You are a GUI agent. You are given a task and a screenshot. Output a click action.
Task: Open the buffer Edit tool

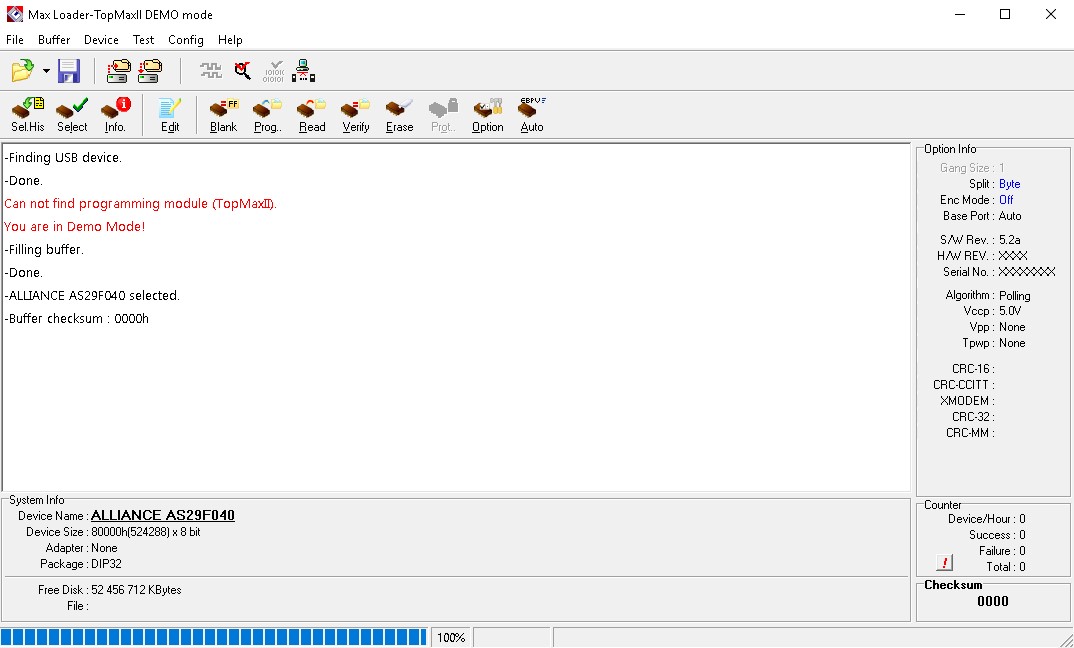(170, 114)
